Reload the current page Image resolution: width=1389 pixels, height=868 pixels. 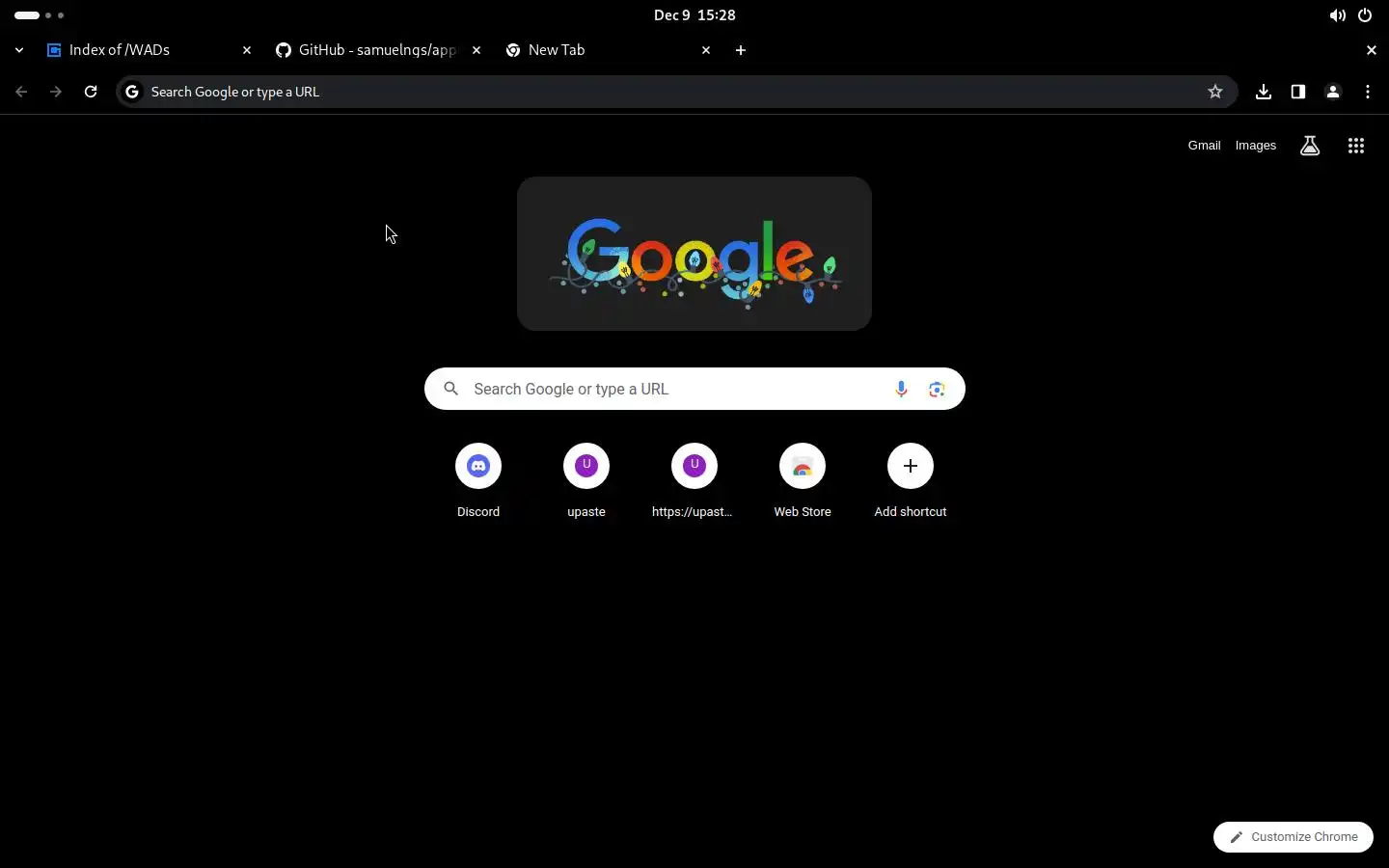(x=91, y=92)
